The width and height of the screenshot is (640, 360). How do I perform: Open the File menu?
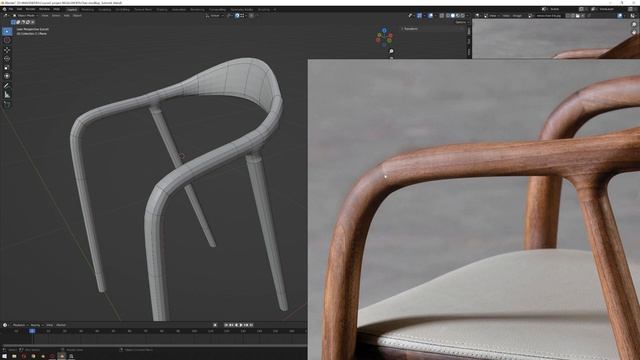11,9
